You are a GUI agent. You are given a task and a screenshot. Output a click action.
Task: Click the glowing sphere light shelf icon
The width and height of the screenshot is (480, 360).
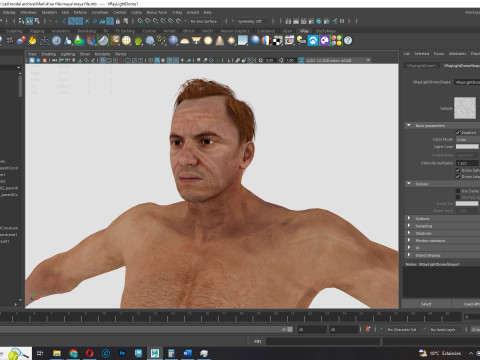point(208,41)
